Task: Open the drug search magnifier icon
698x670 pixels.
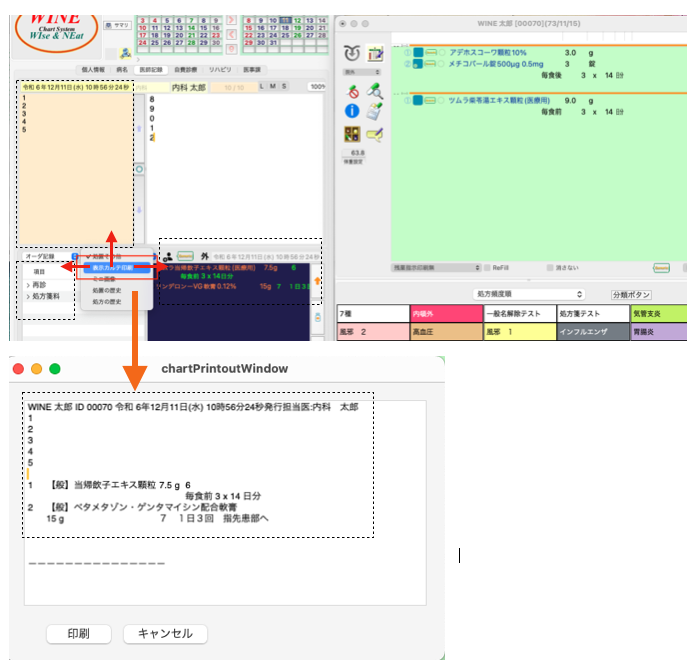Action: click(x=375, y=91)
